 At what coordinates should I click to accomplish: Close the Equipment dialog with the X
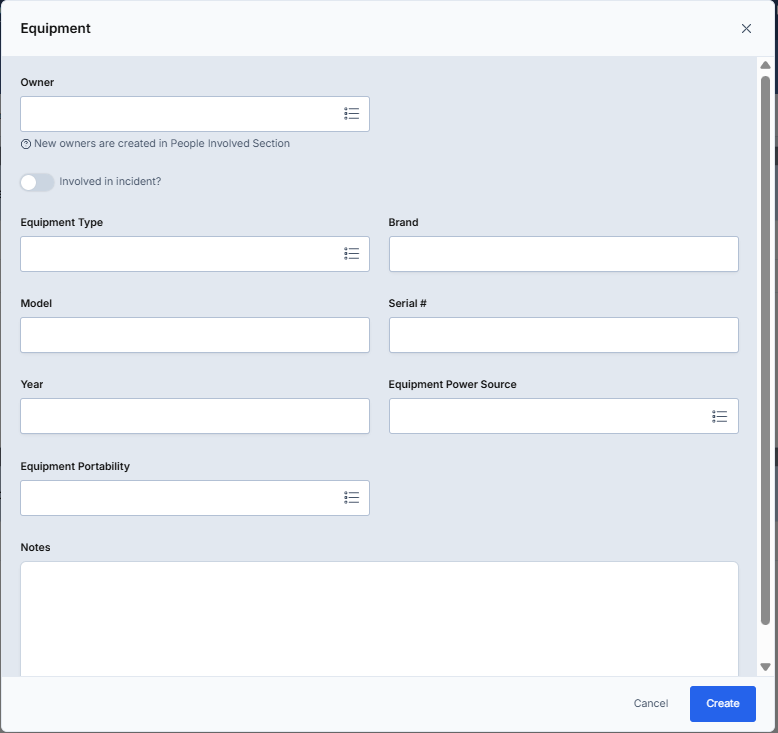click(746, 29)
